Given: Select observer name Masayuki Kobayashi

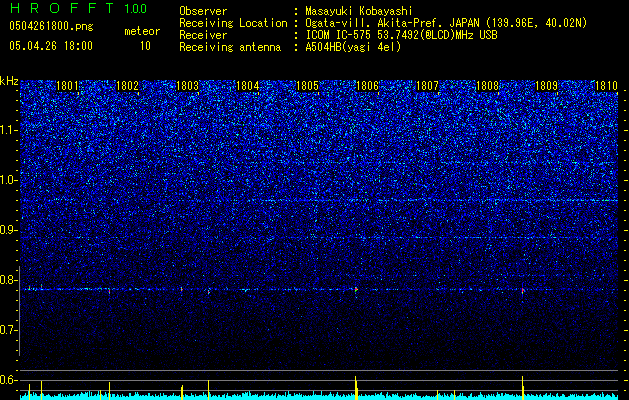Looking at the screenshot, I should coord(359,11).
